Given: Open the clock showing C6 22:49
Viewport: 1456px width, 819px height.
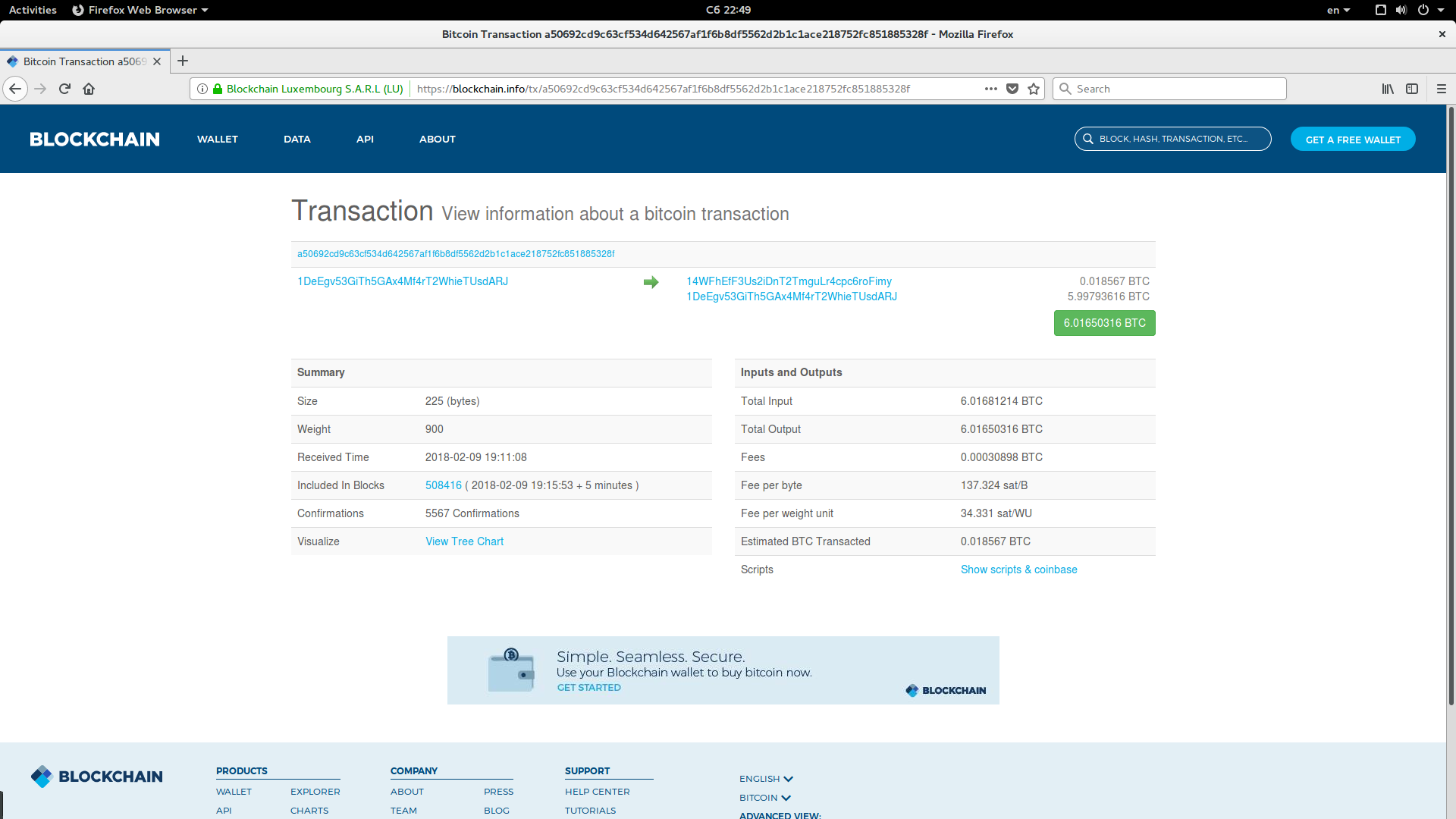Looking at the screenshot, I should pos(728,10).
